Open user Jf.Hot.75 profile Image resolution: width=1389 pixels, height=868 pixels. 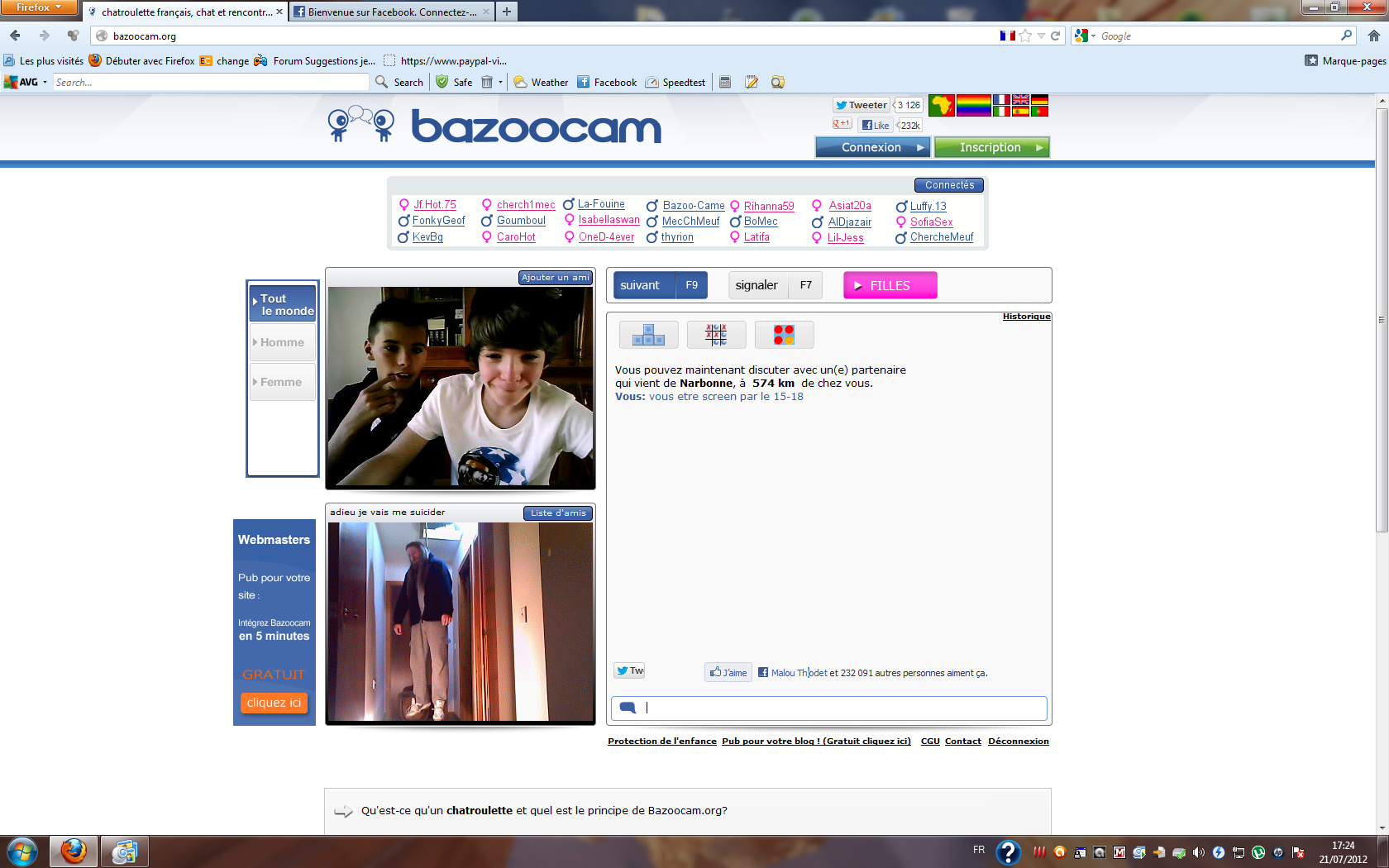coord(435,205)
